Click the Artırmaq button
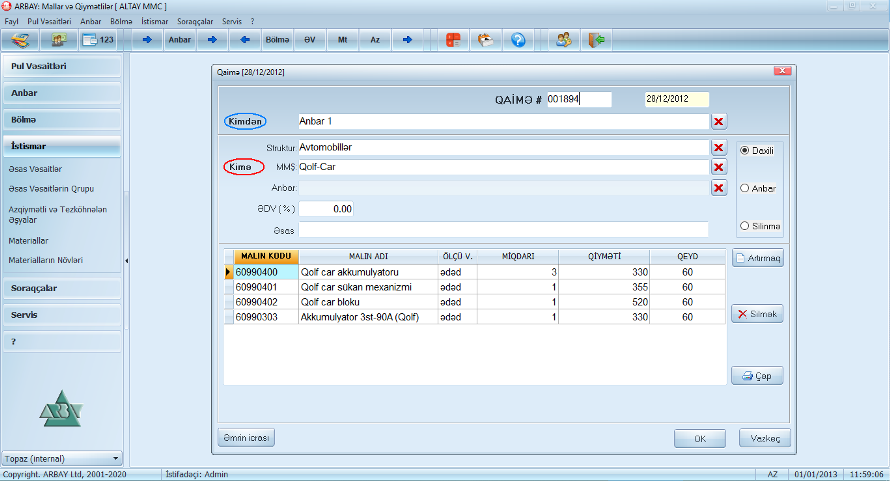This screenshot has width=890, height=481. [x=757, y=258]
